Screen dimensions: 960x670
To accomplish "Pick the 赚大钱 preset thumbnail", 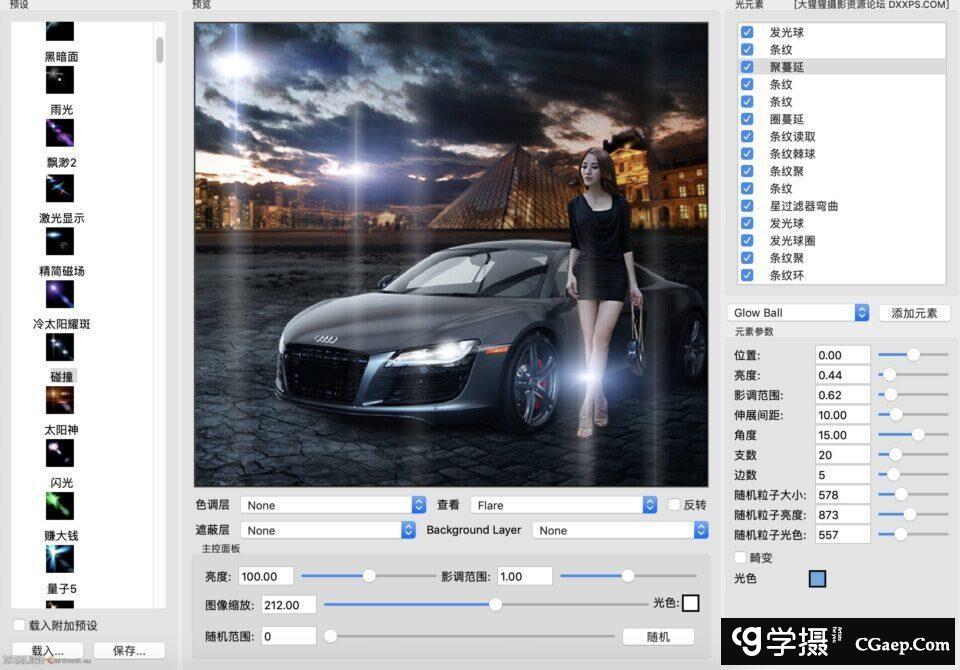I will 60,559.
